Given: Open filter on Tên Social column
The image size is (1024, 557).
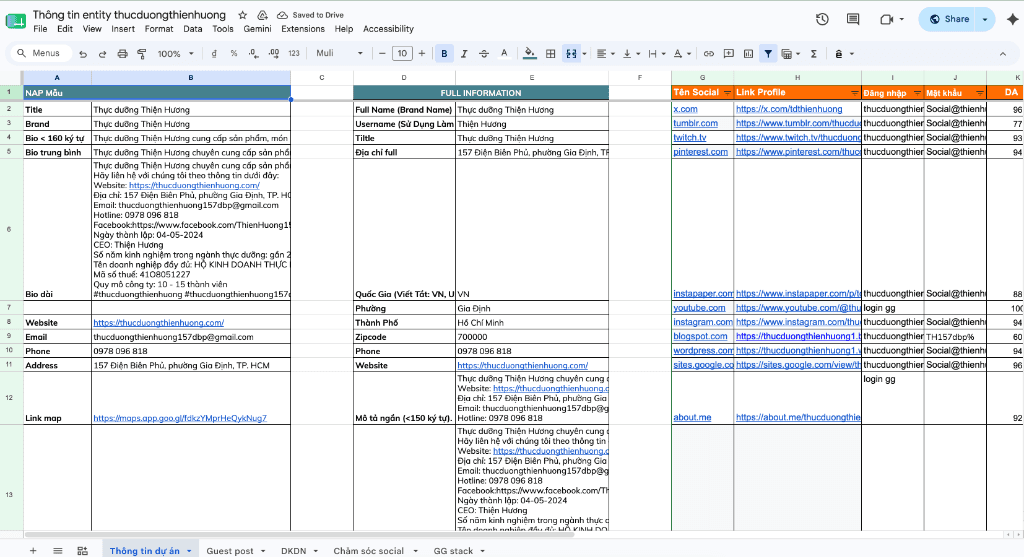Looking at the screenshot, I should pyautogui.click(x=728, y=93).
